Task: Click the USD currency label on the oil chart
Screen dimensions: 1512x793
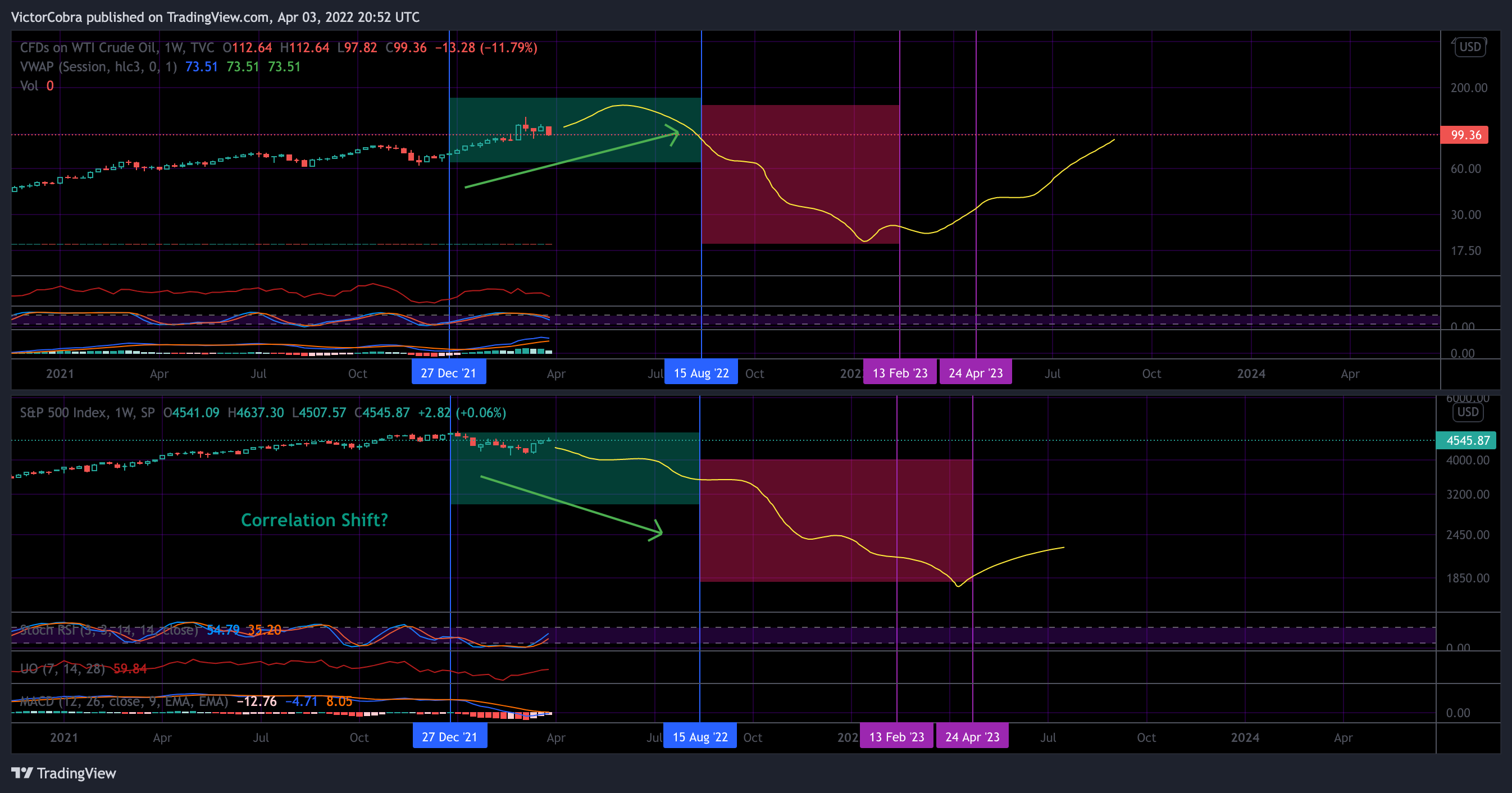Action: tap(1470, 47)
